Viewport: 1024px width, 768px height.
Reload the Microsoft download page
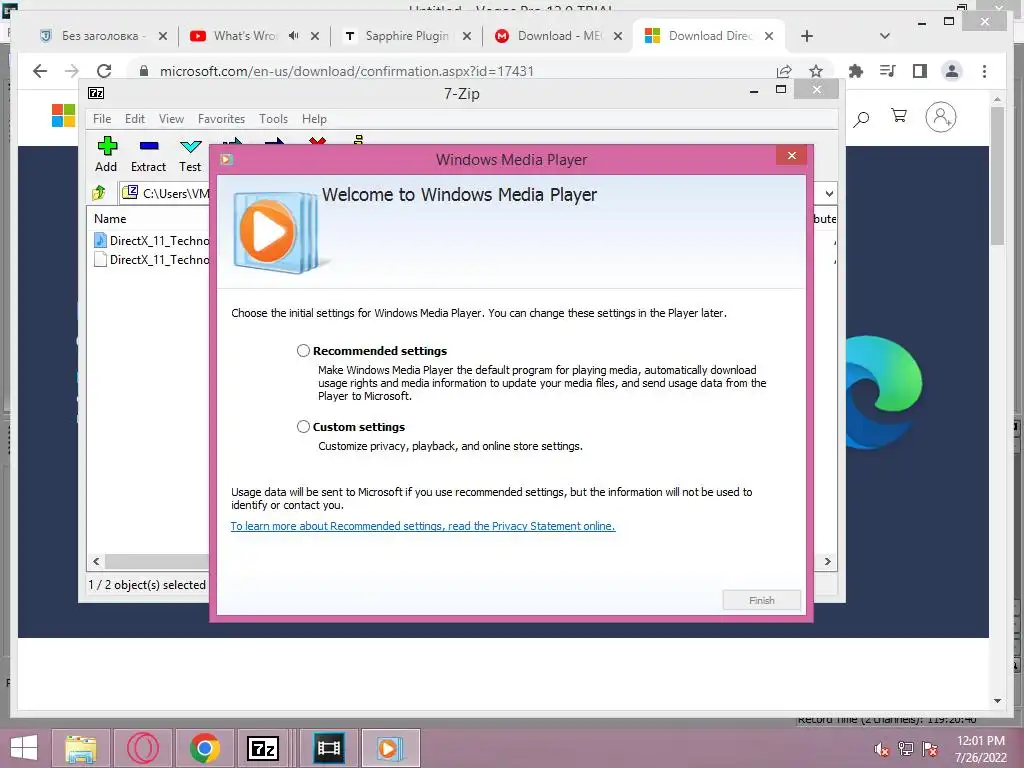104,71
